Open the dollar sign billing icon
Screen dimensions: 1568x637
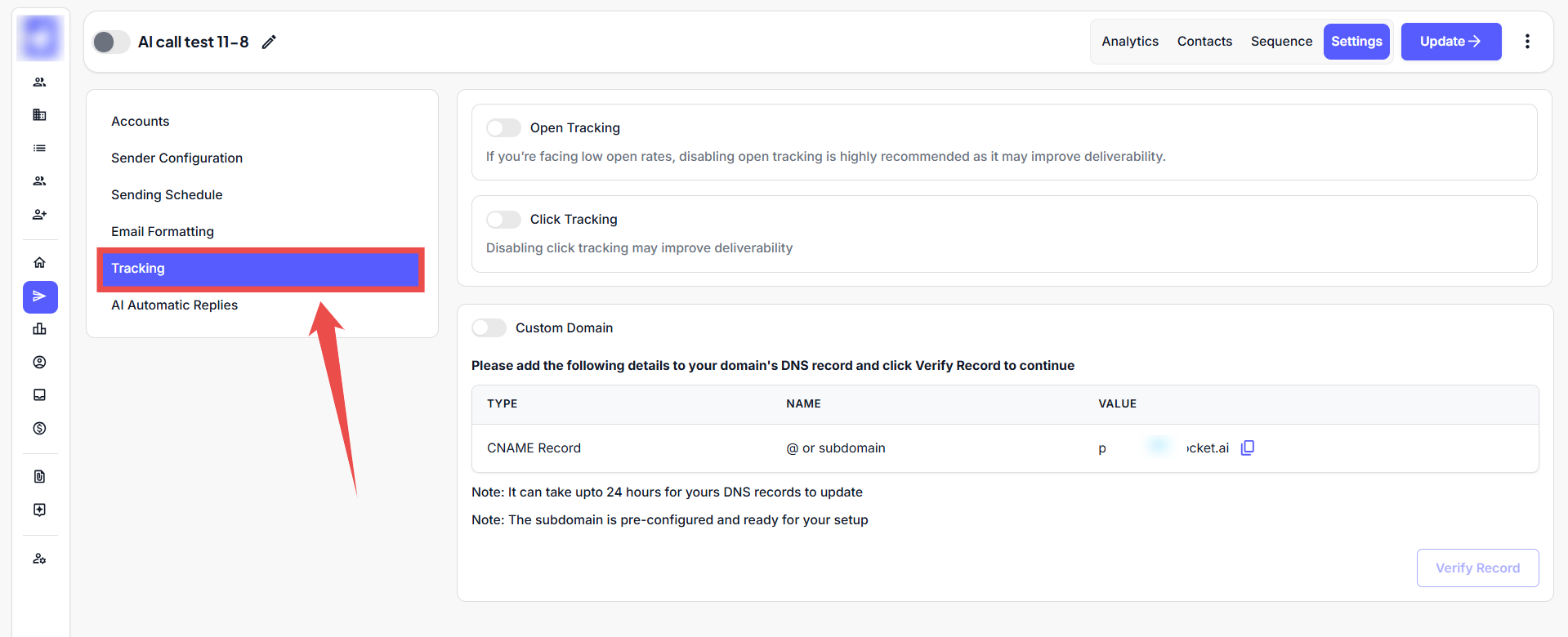pos(39,428)
